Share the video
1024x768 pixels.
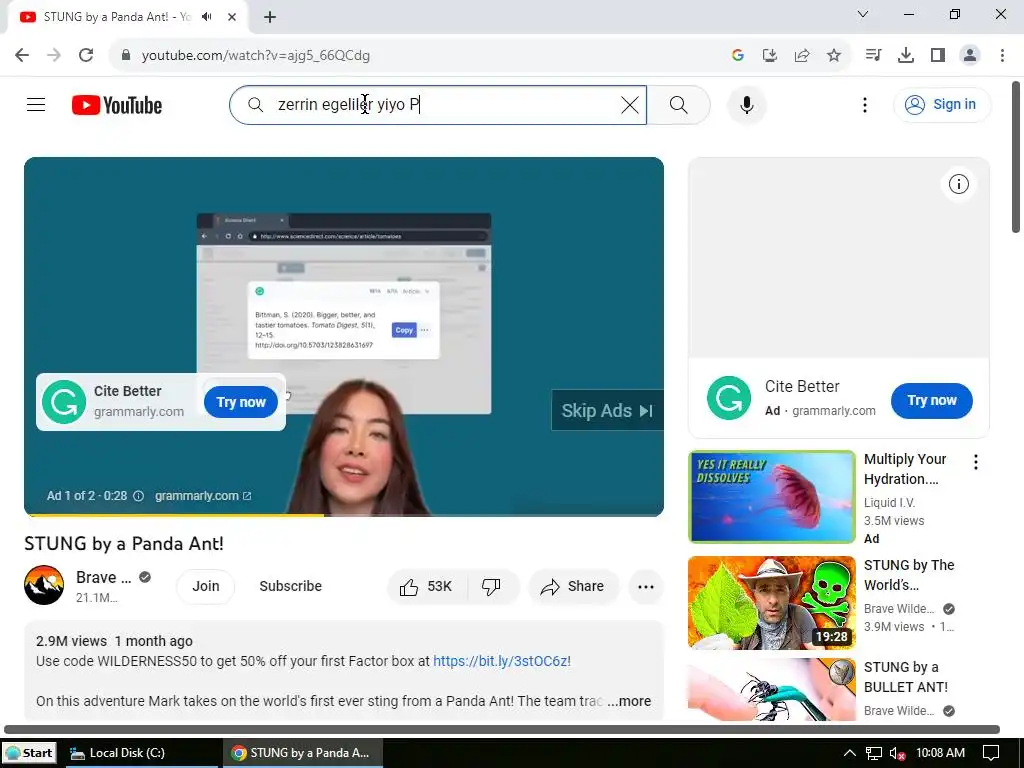(x=573, y=586)
